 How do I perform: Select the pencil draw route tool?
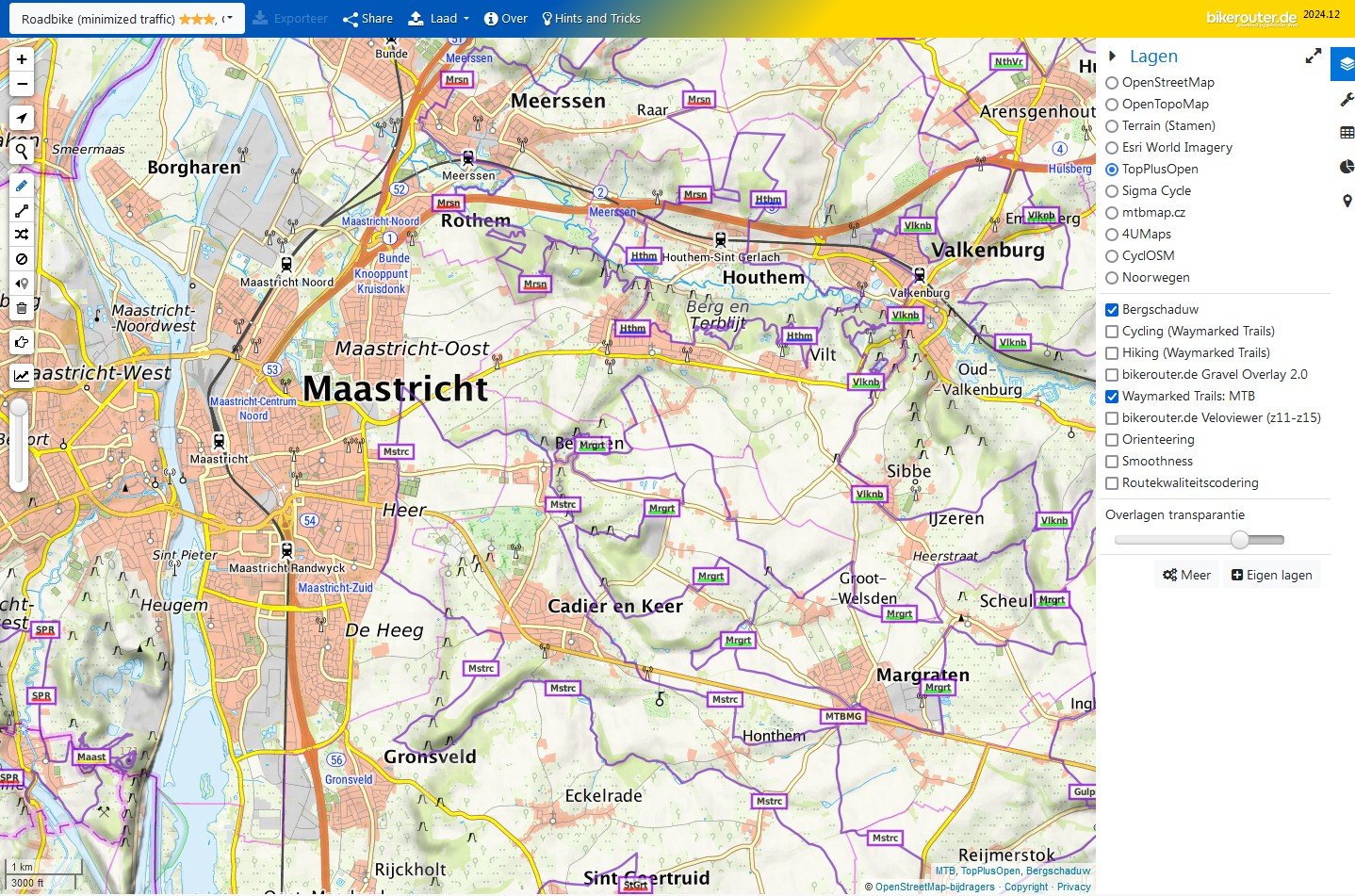coord(22,186)
